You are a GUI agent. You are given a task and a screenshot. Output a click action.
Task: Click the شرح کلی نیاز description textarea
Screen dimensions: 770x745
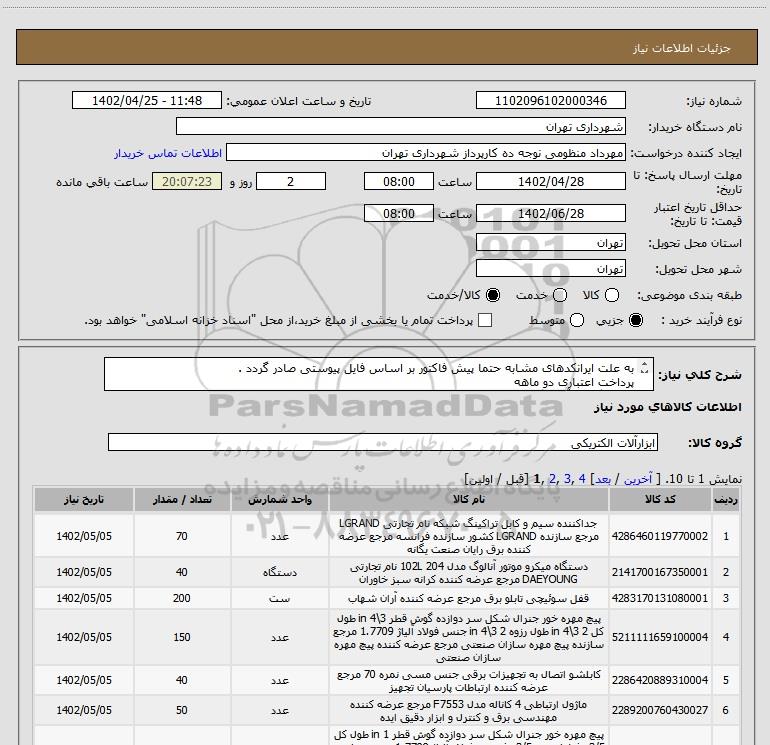click(379, 374)
